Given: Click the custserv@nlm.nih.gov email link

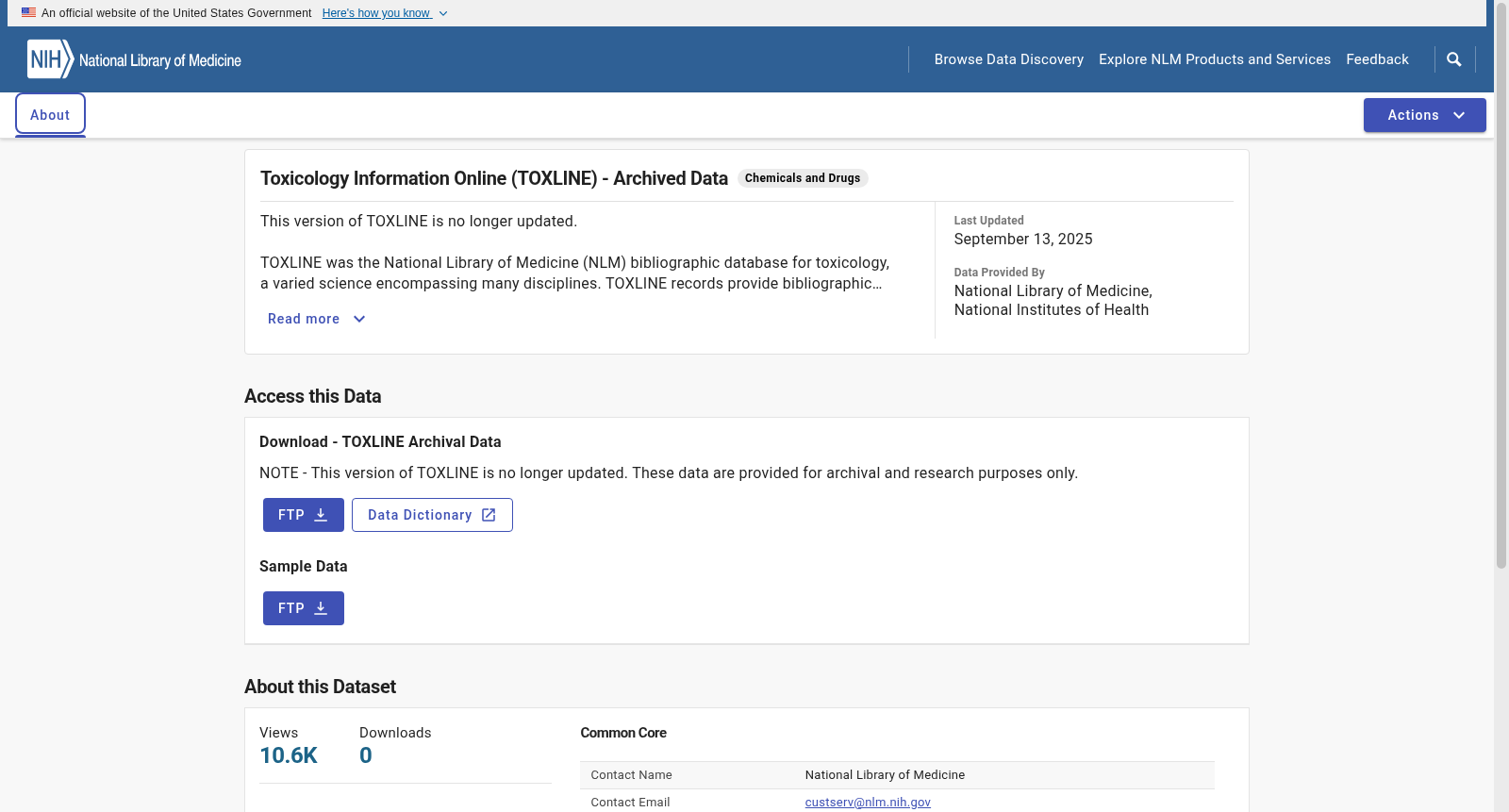Looking at the screenshot, I should 868,803.
